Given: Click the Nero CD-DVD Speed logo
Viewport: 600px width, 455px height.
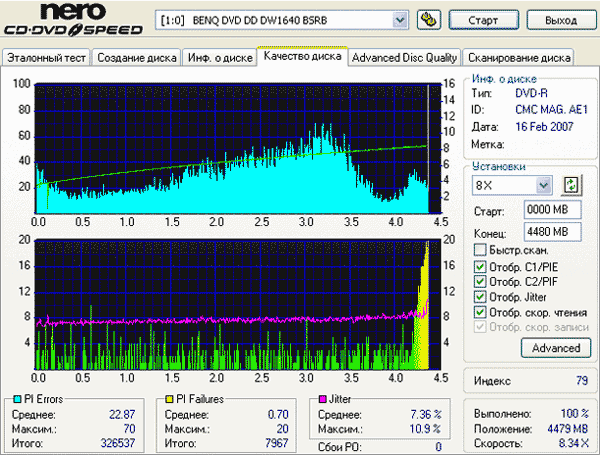Looking at the screenshot, I should (73, 19).
